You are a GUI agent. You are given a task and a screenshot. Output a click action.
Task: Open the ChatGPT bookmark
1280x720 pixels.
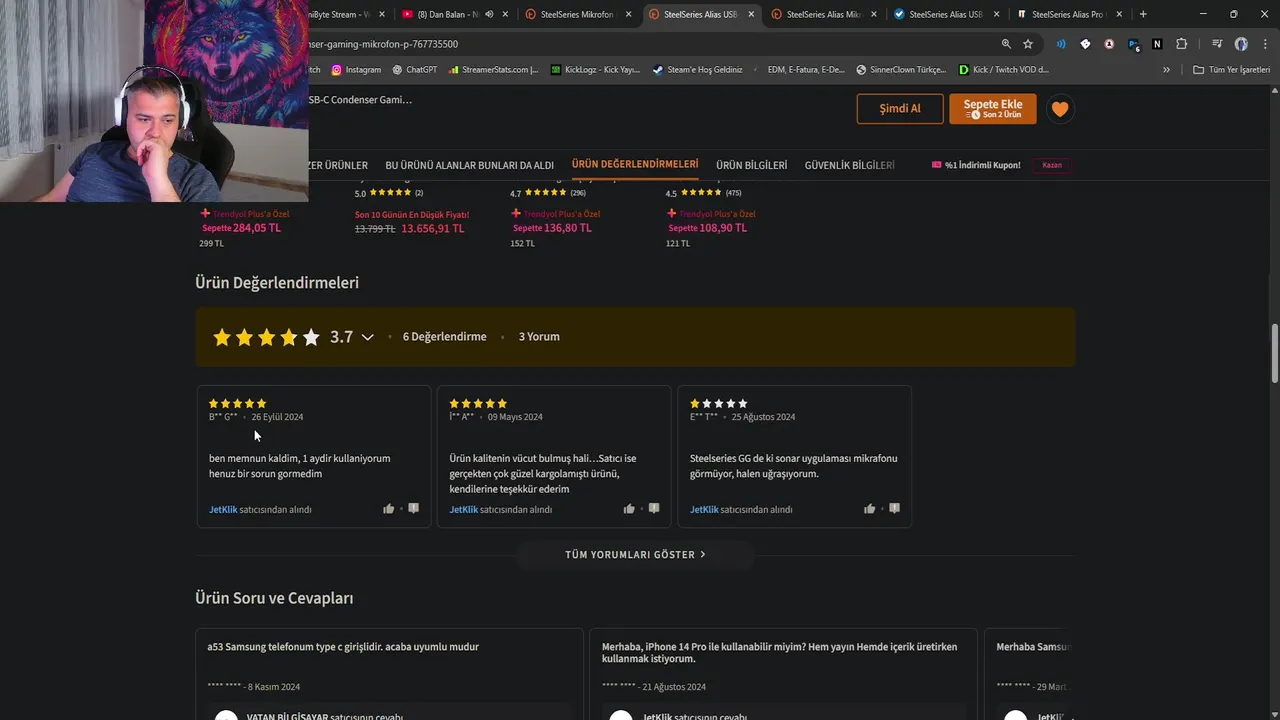[x=414, y=70]
